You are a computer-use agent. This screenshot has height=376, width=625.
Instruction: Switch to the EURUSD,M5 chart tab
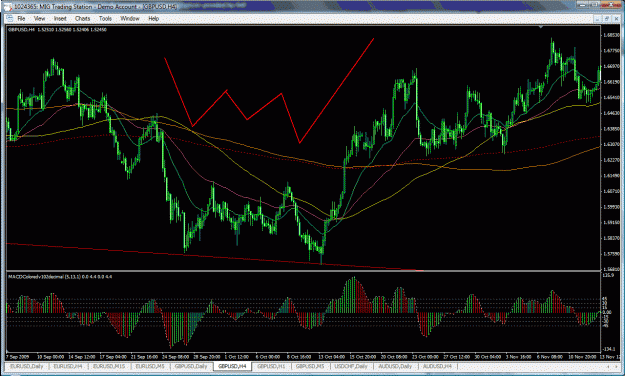(150, 366)
